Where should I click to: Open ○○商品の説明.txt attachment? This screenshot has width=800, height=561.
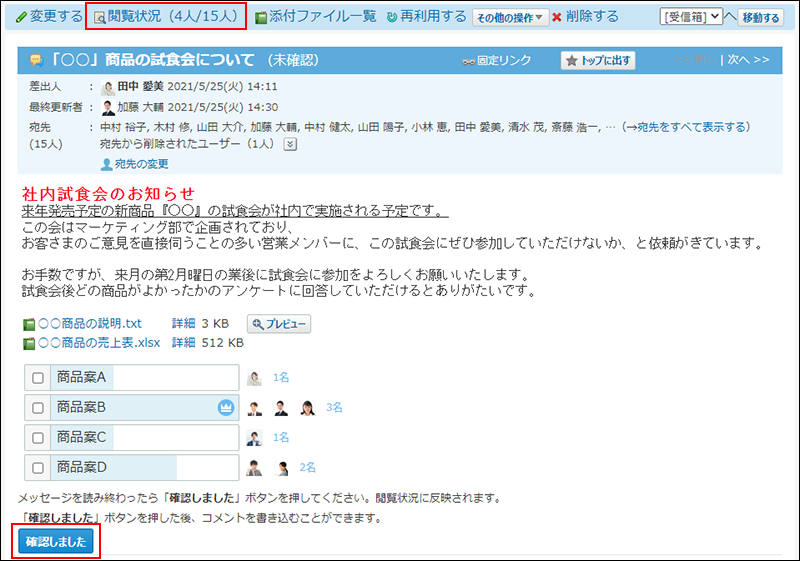coord(90,323)
